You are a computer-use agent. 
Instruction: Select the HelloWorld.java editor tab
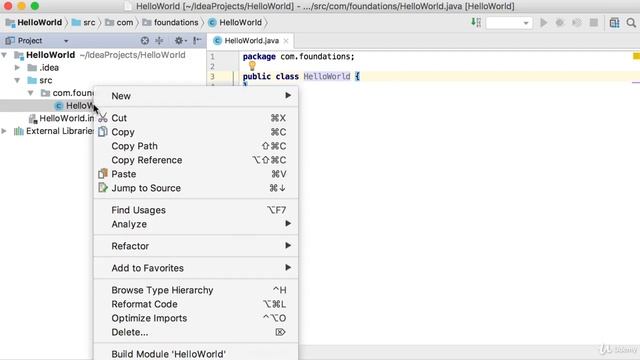click(252, 40)
